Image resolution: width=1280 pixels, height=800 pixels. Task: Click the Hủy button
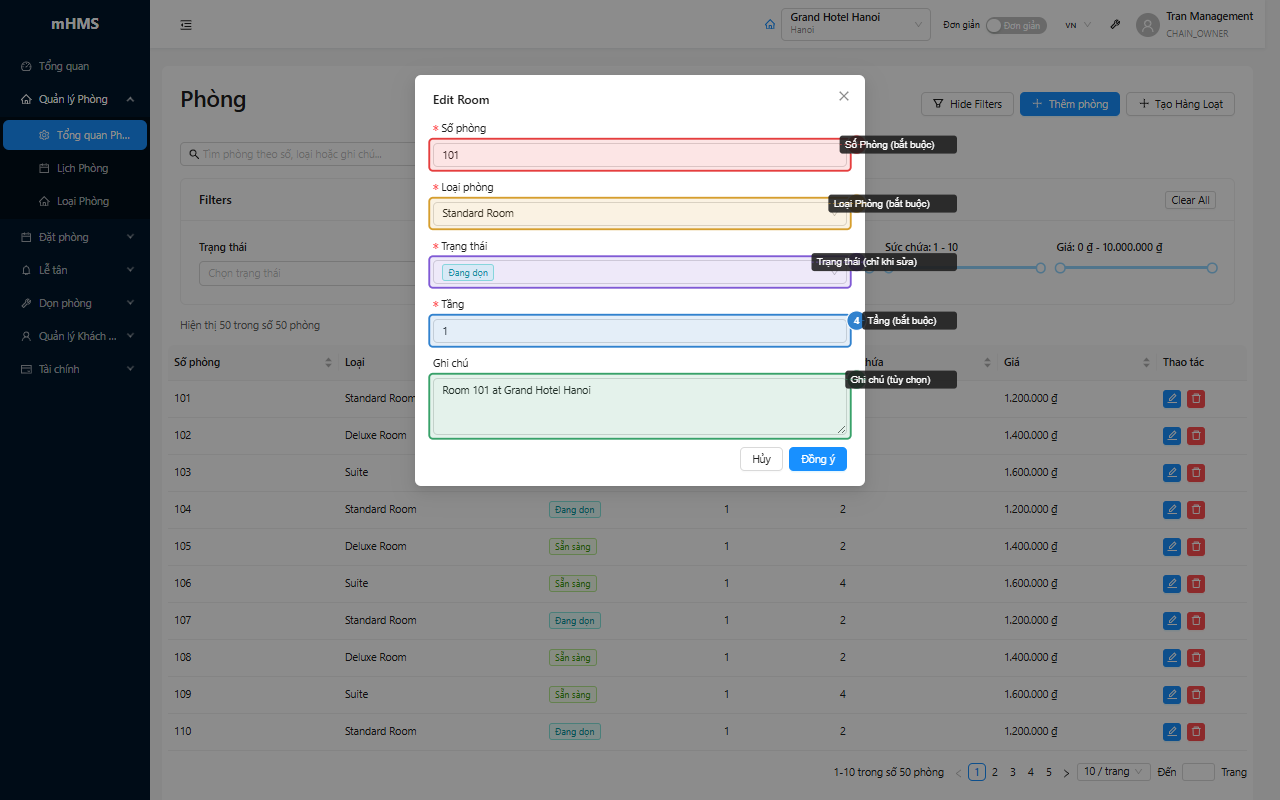pos(761,459)
